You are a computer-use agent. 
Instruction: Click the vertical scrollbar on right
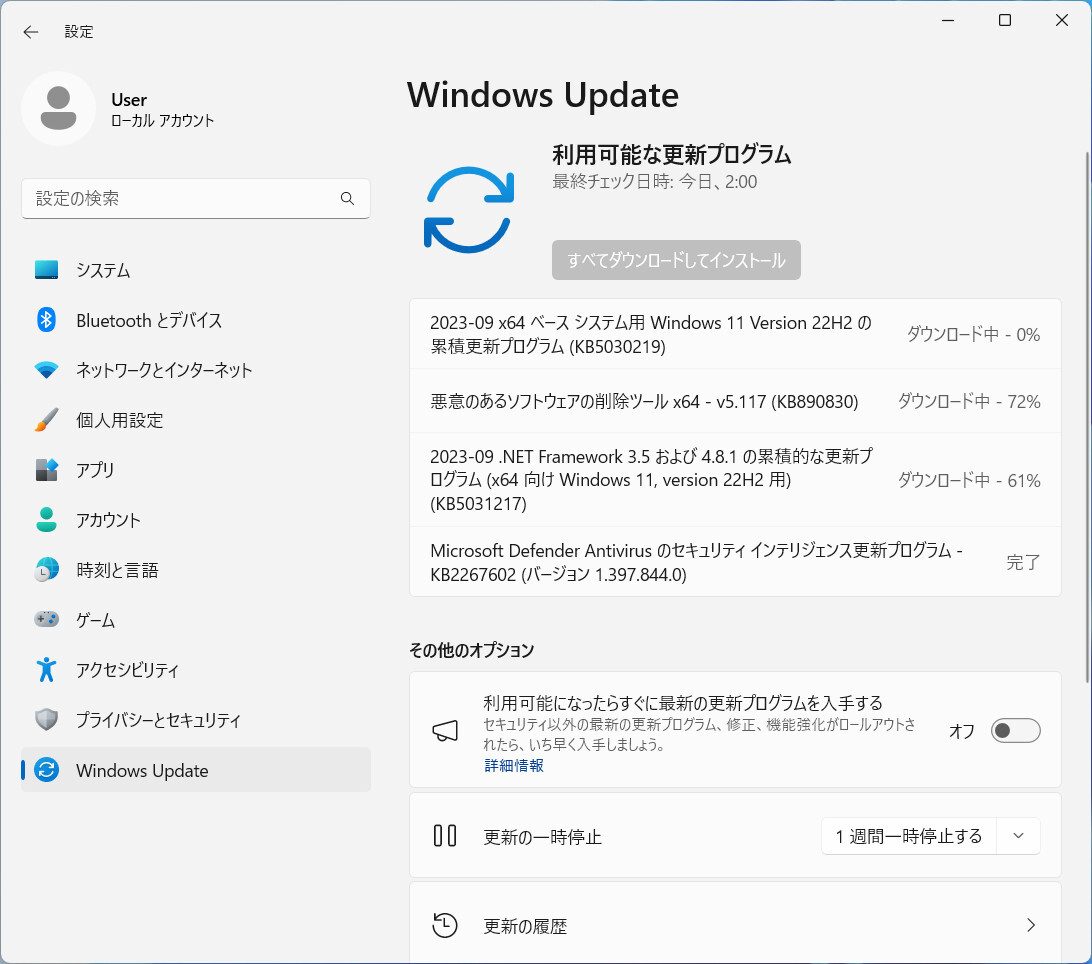coord(1087,417)
